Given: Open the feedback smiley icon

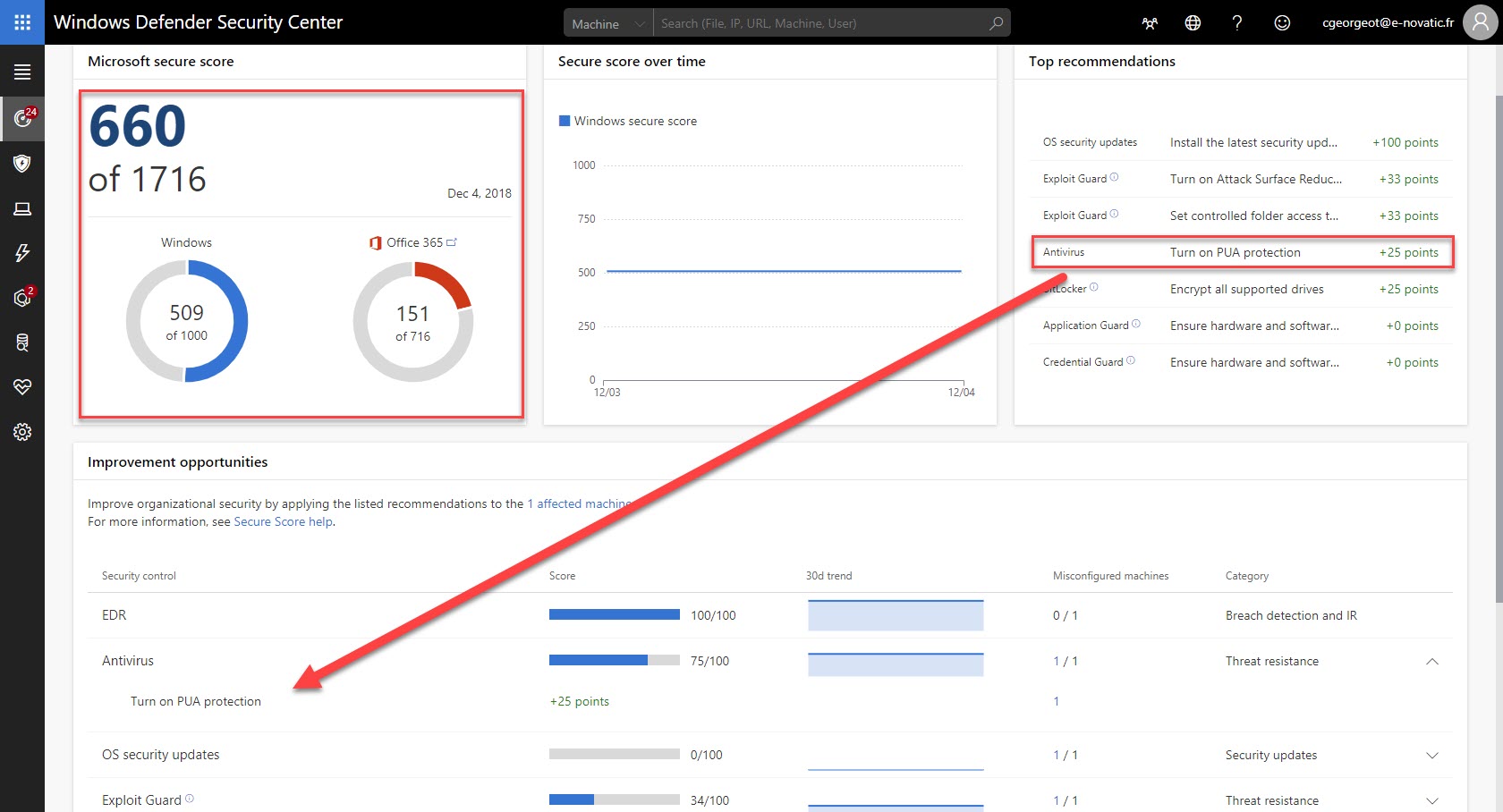Looking at the screenshot, I should click(1282, 23).
